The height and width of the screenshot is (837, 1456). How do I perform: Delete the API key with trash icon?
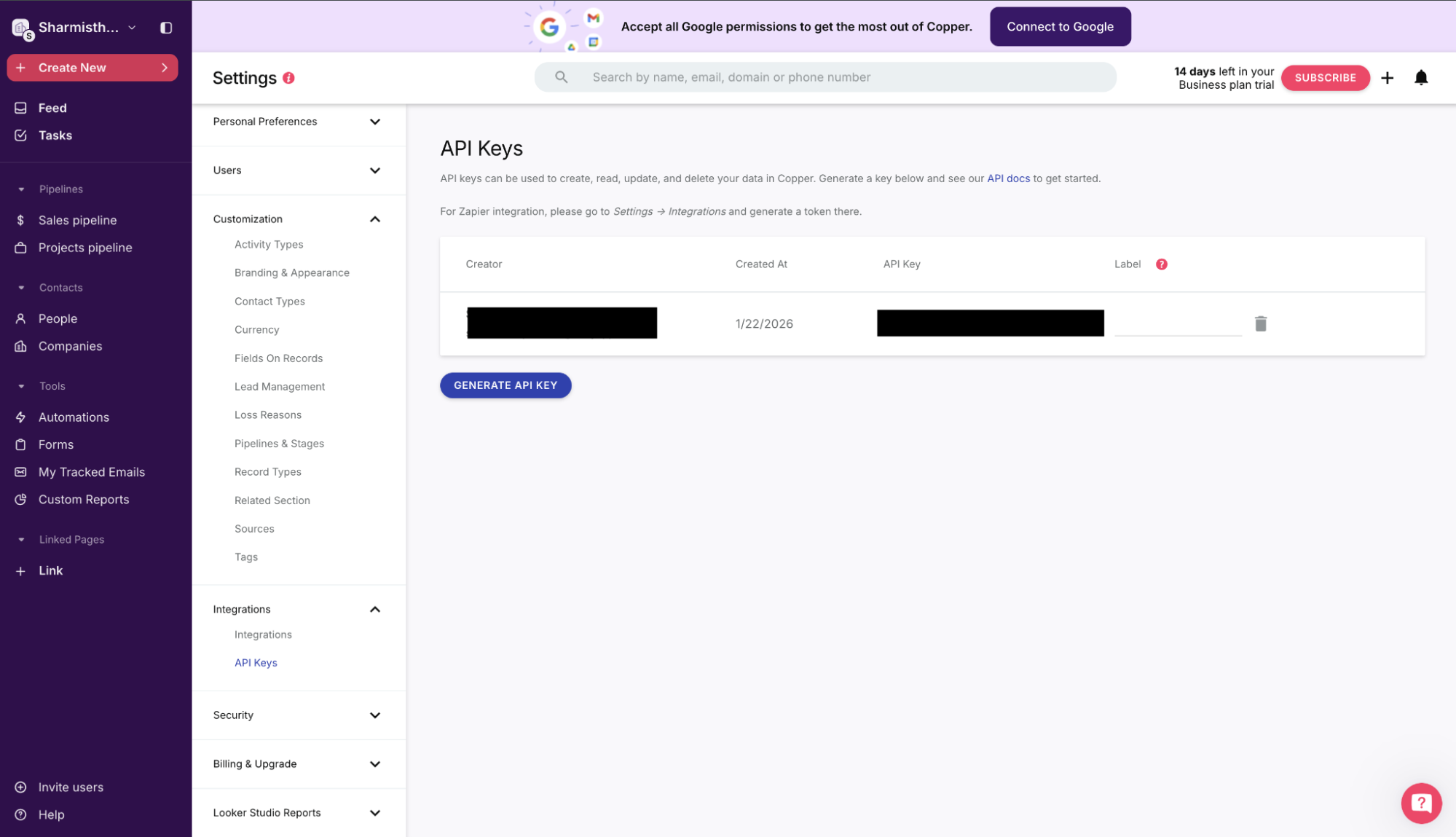coord(1260,323)
